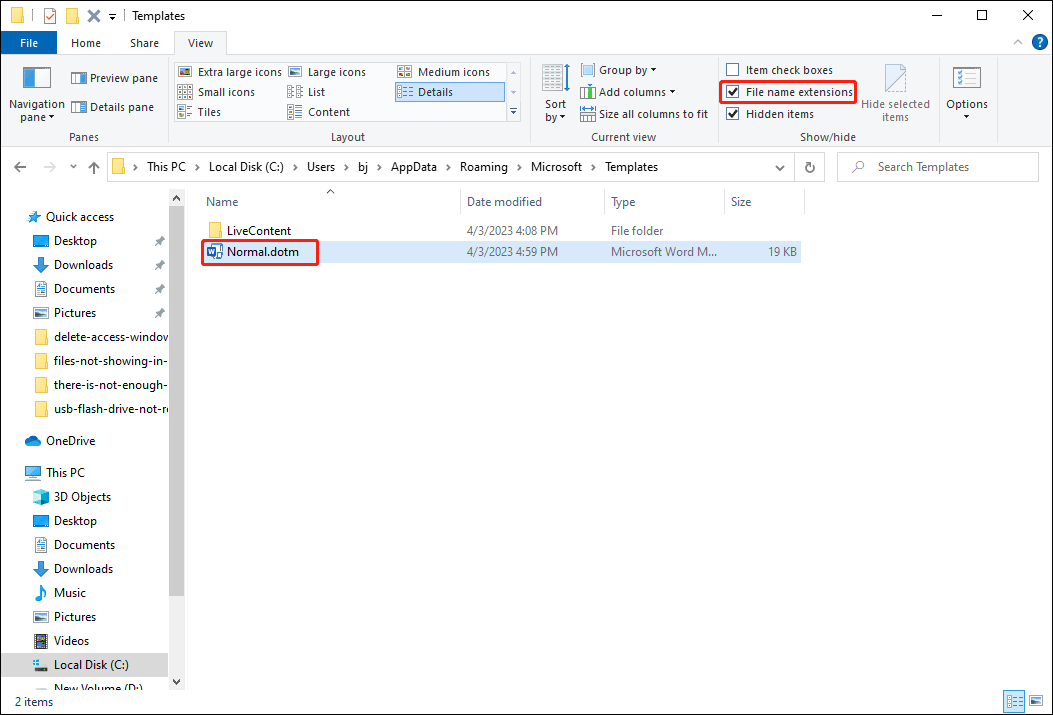Image resolution: width=1053 pixels, height=715 pixels.
Task: Refresh the Templates folder view
Action: [809, 167]
